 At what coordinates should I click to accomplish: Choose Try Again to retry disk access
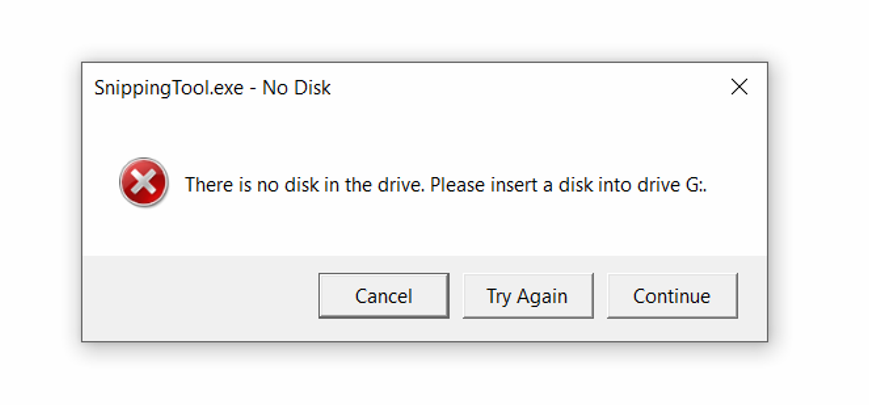[528, 295]
